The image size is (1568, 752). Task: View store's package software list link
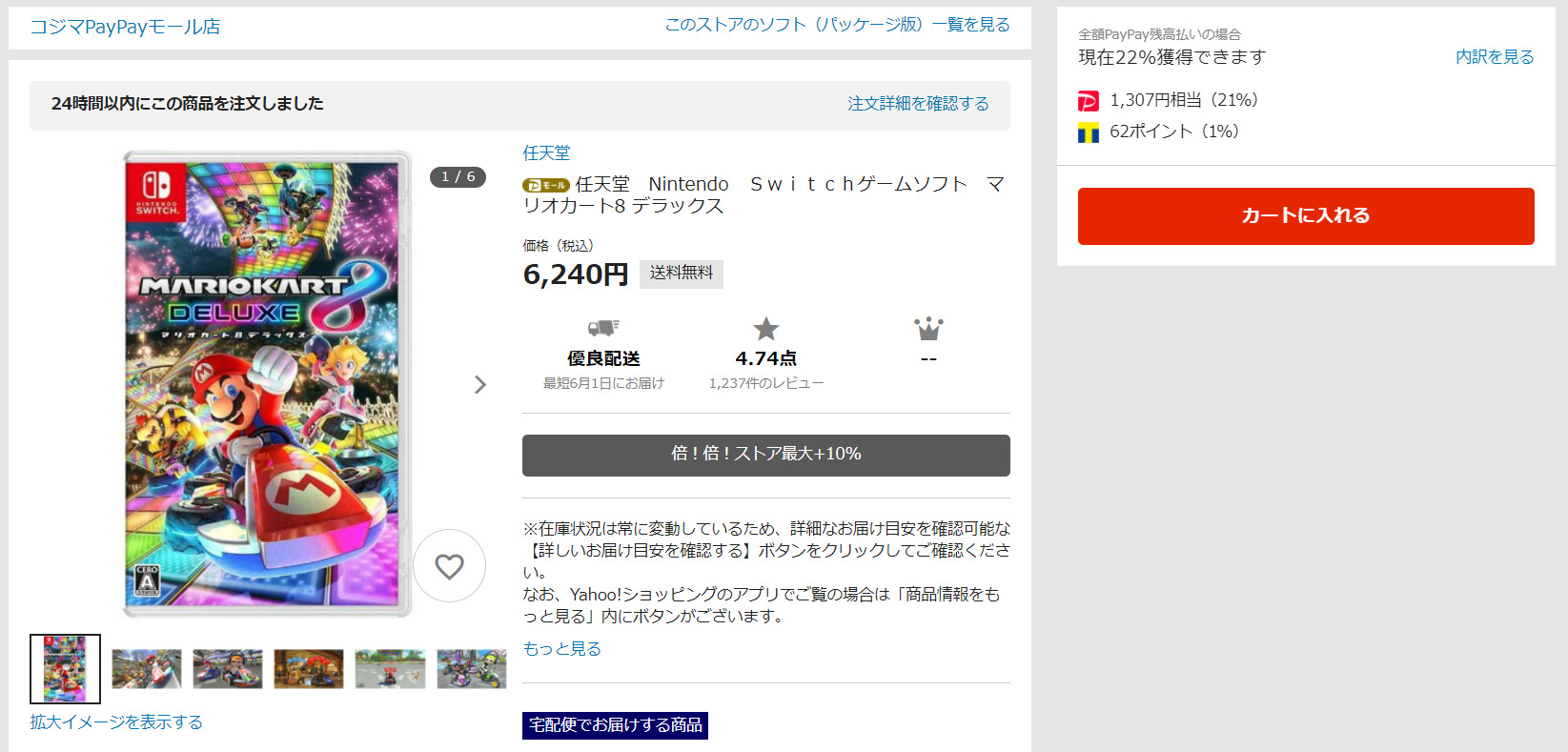pyautogui.click(x=837, y=25)
